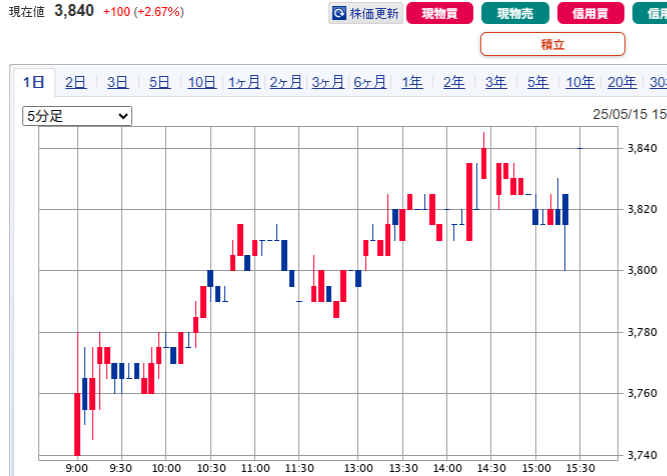Switch to the 2日 chart period
Image resolution: width=667 pixels, height=476 pixels.
(x=76, y=82)
